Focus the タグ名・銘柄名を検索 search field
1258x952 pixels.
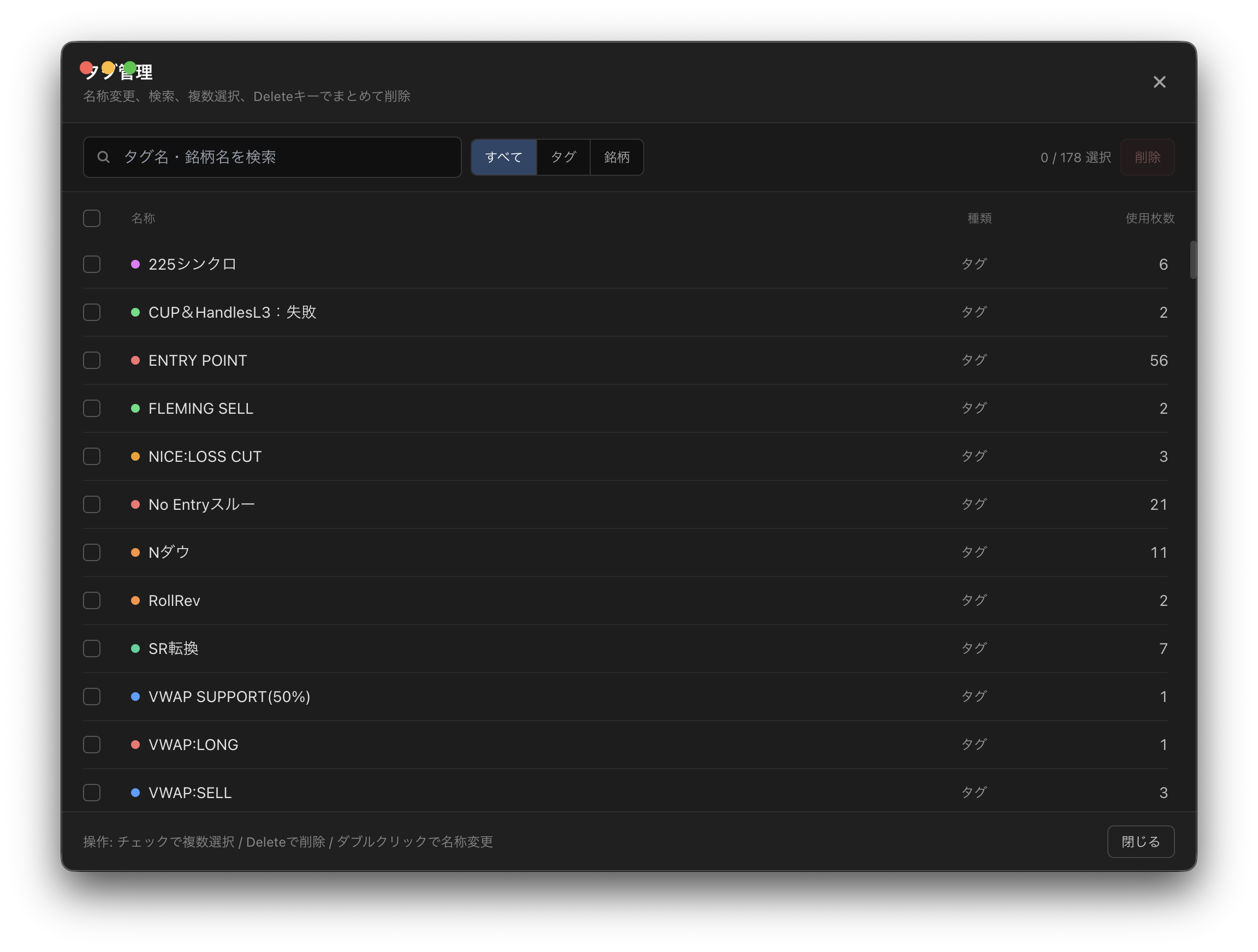point(272,157)
